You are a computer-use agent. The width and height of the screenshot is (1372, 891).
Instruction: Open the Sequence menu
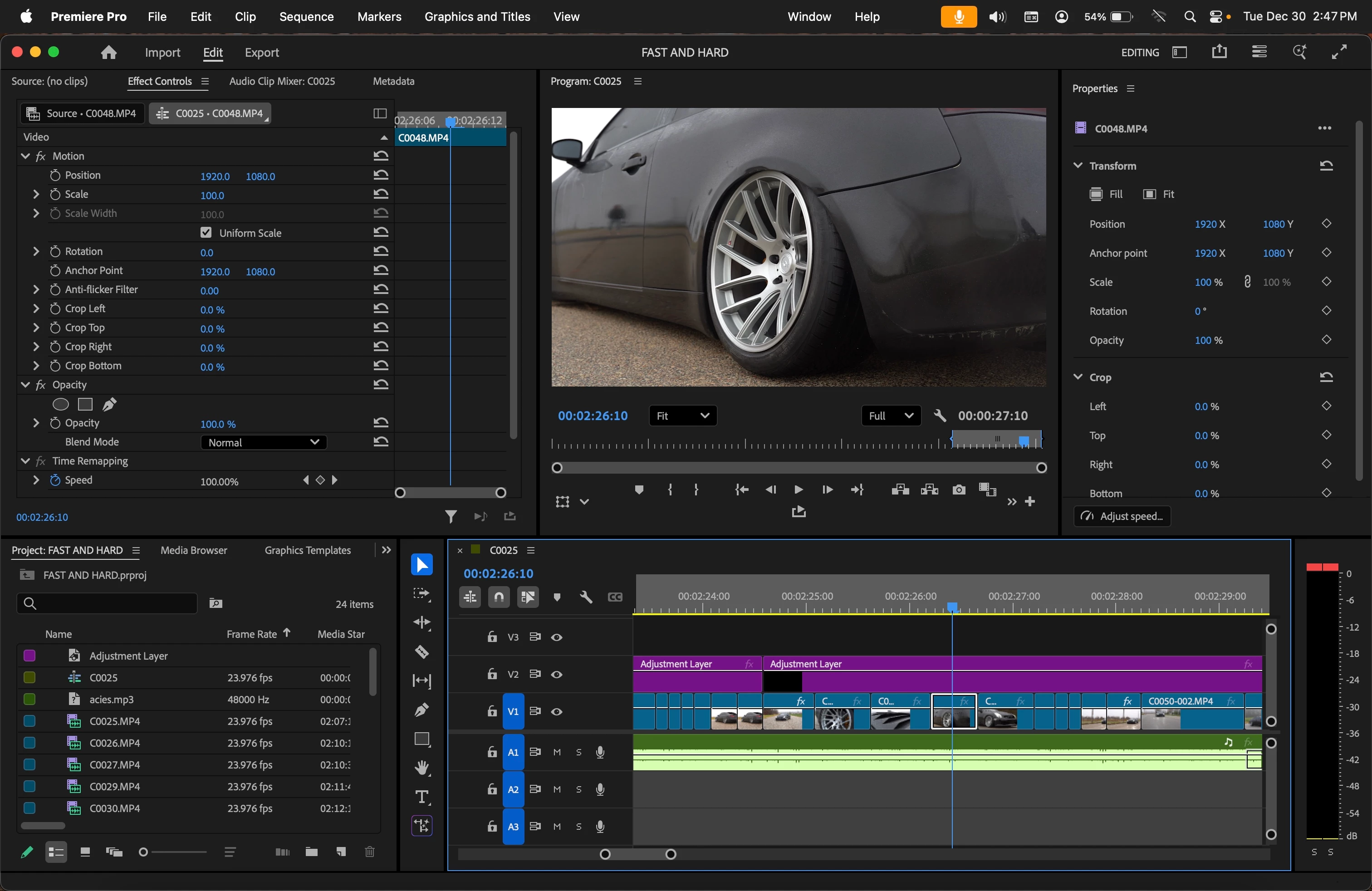pos(306,17)
